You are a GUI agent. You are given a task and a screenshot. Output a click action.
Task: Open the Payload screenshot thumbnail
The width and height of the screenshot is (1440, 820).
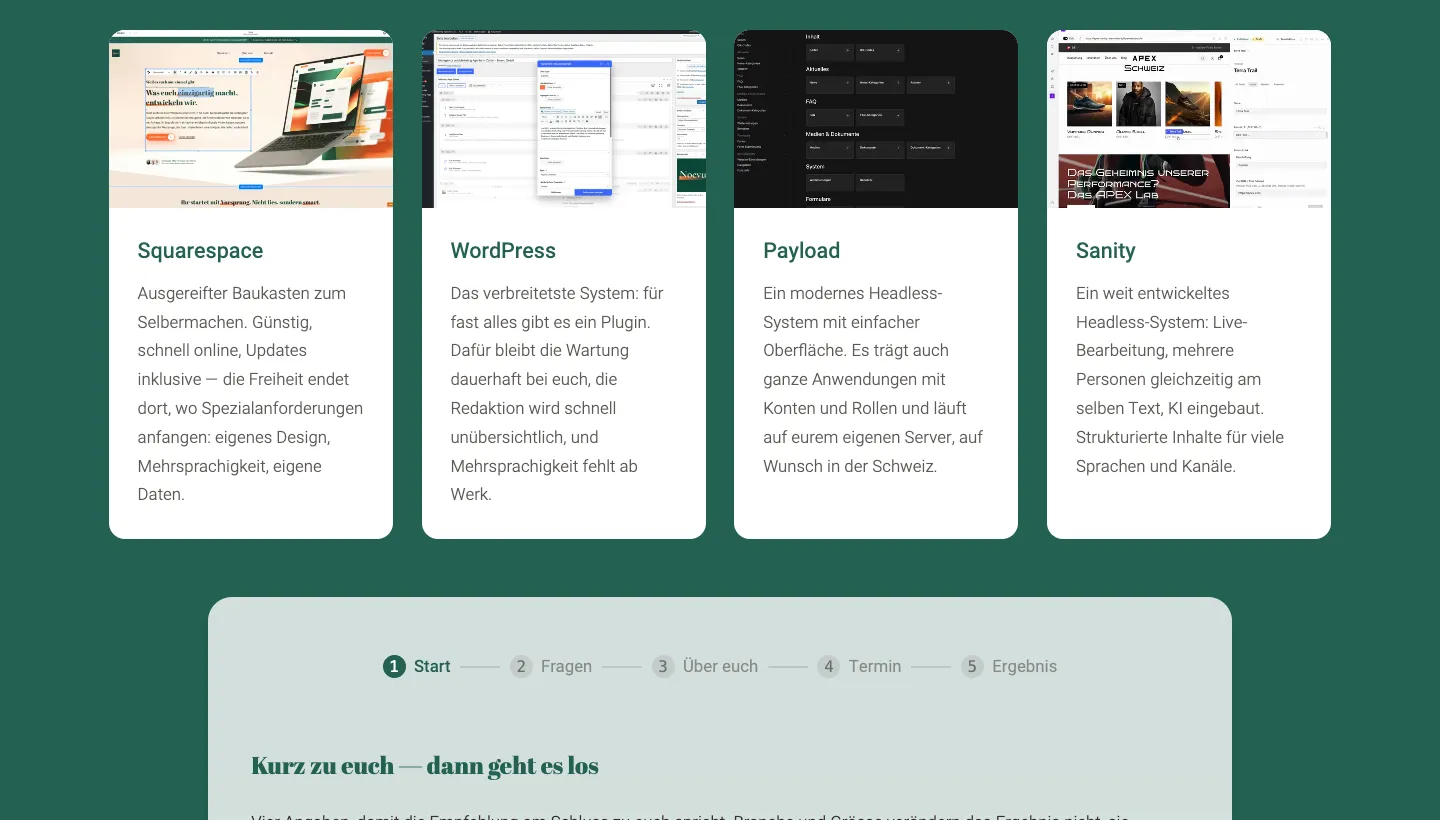(876, 119)
